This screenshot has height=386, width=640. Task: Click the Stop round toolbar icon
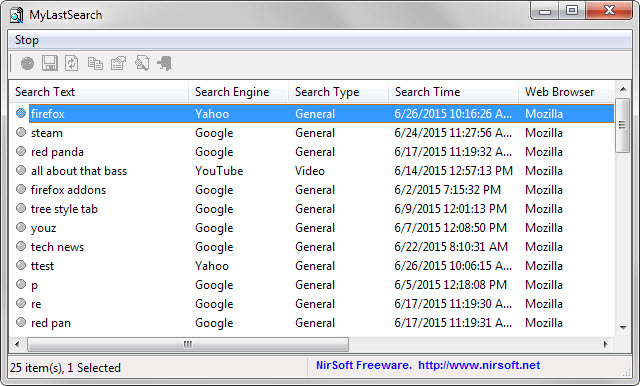click(x=27, y=64)
